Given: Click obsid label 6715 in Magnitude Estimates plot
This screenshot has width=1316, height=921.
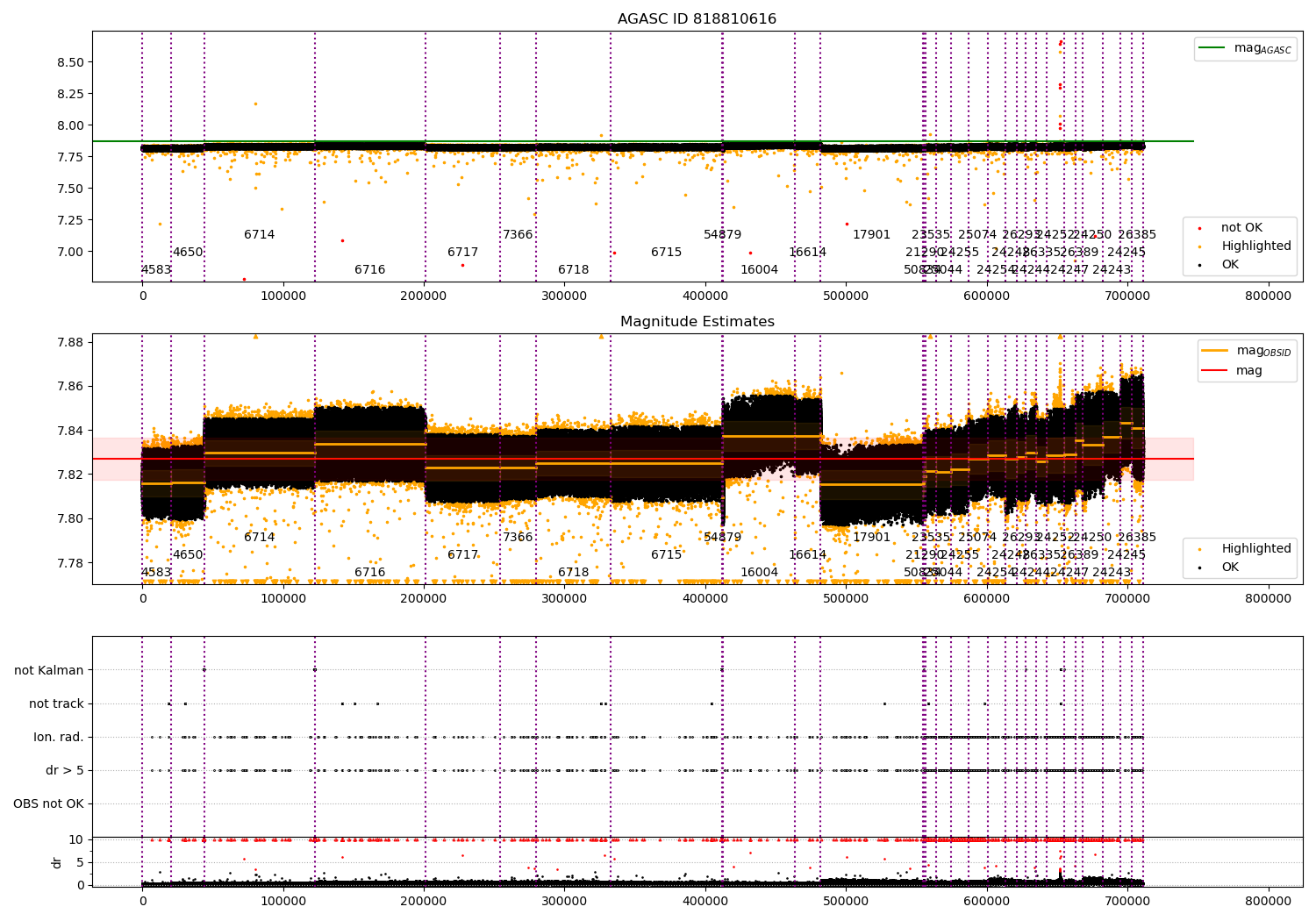Looking at the screenshot, I should click(667, 555).
